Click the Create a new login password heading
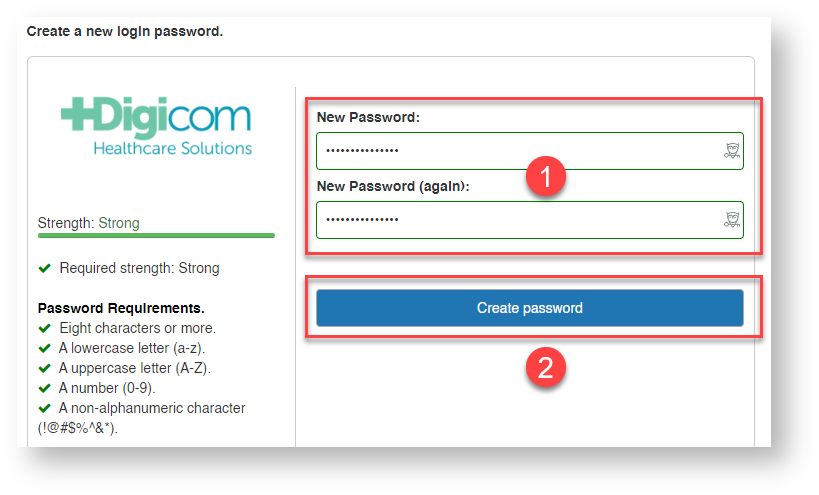 pos(125,31)
